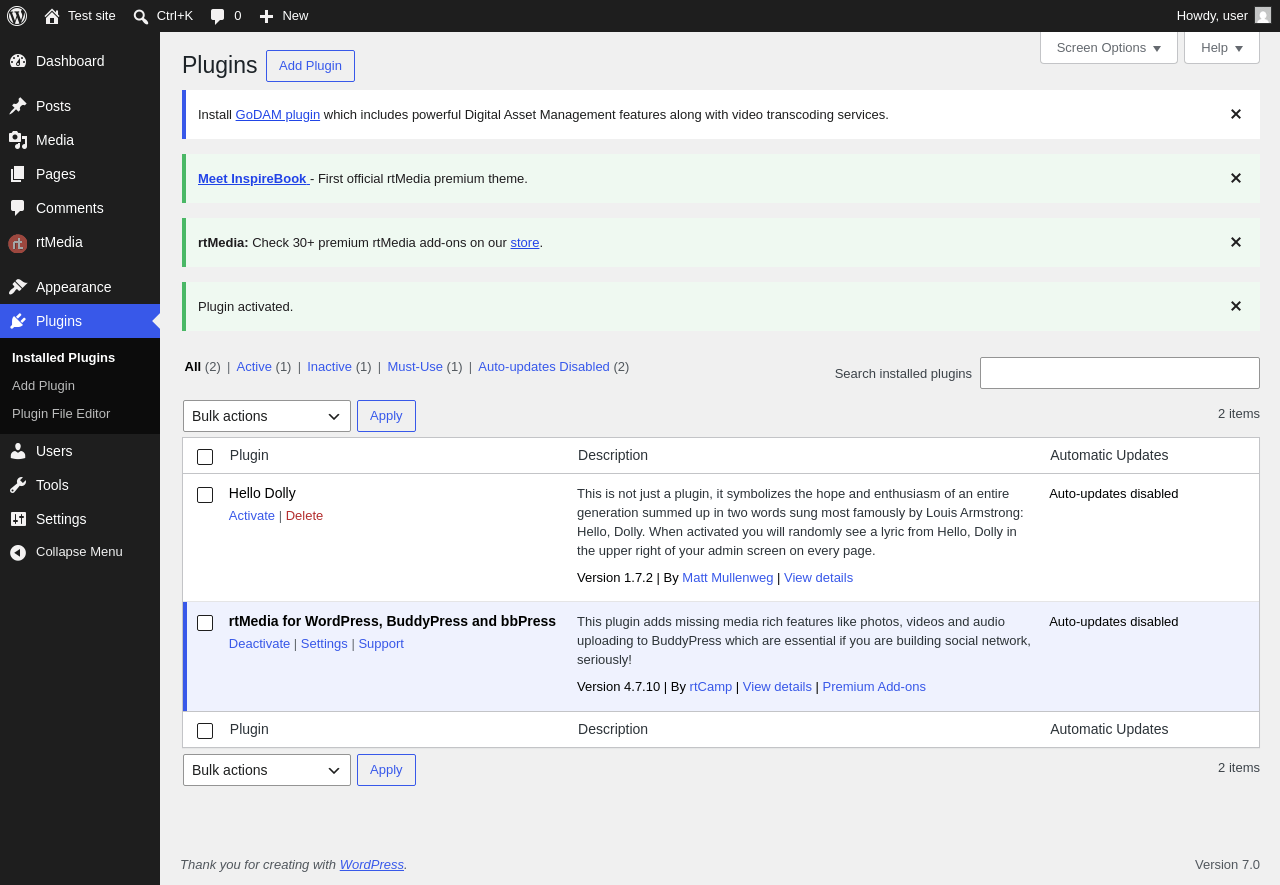Deactivate the rtMedia plugin
This screenshot has height=885, width=1280.
(259, 644)
